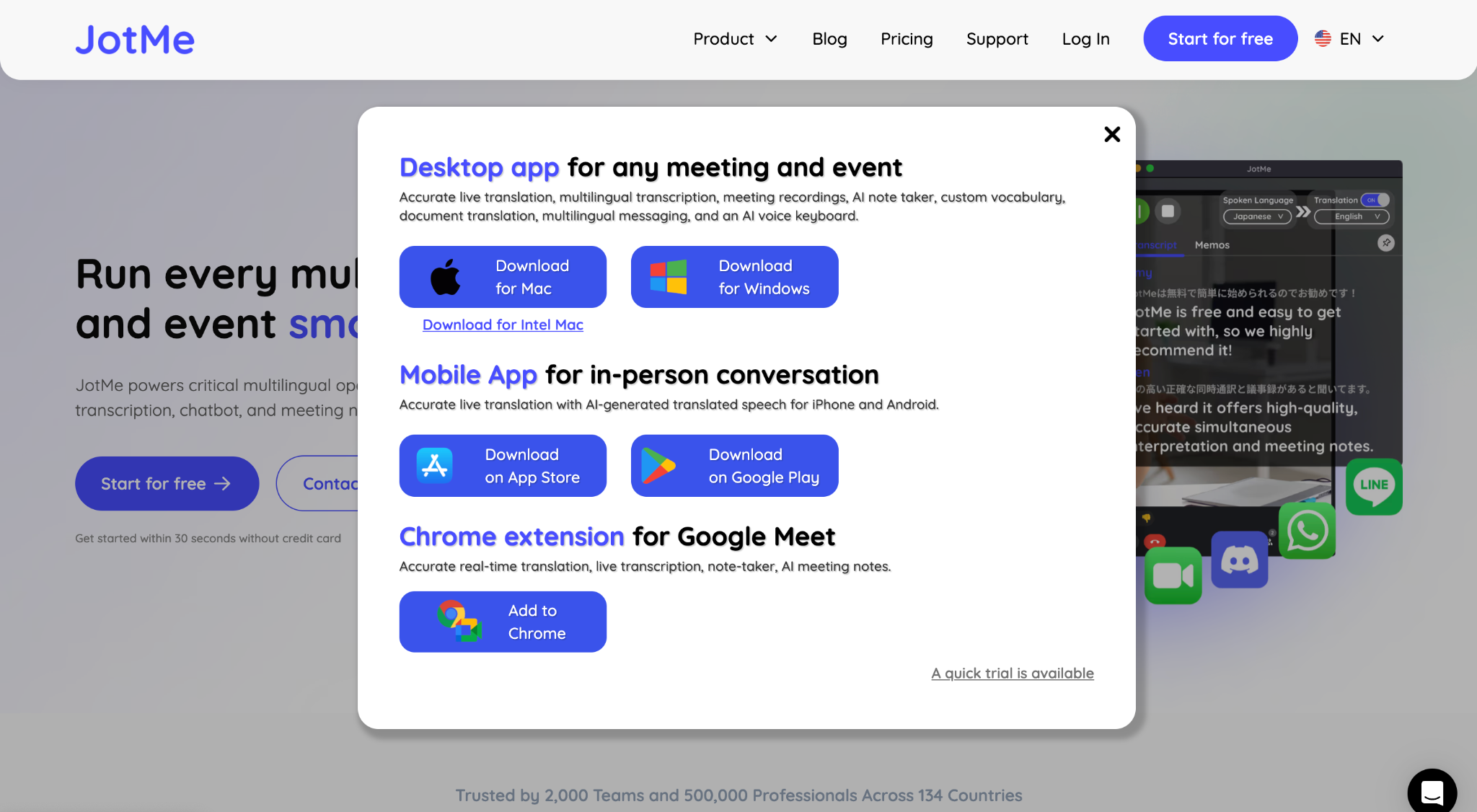Click the Add to Chrome label text
Viewport: 1477px width, 812px height.
pos(537,622)
